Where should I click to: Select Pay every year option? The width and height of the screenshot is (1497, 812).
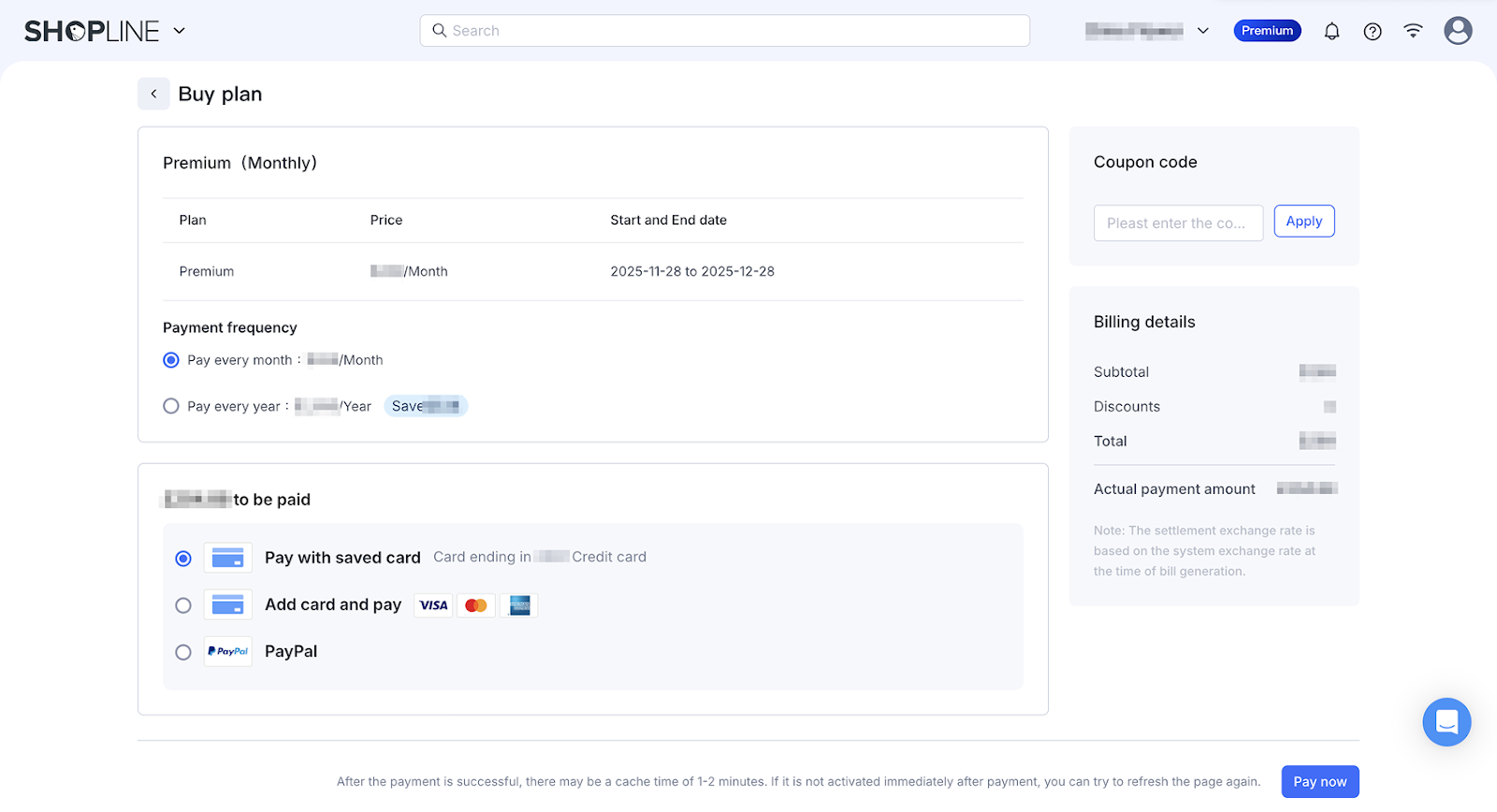[x=171, y=406]
